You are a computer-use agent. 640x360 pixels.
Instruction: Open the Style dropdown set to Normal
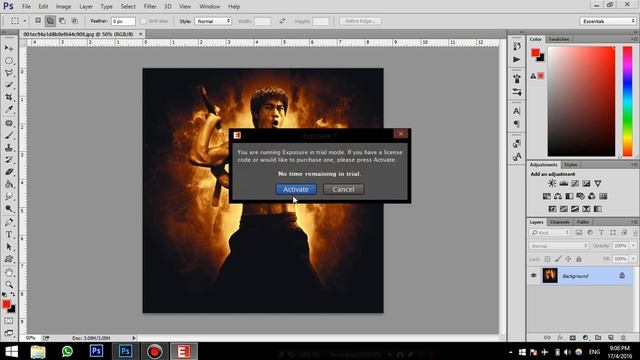[213, 21]
